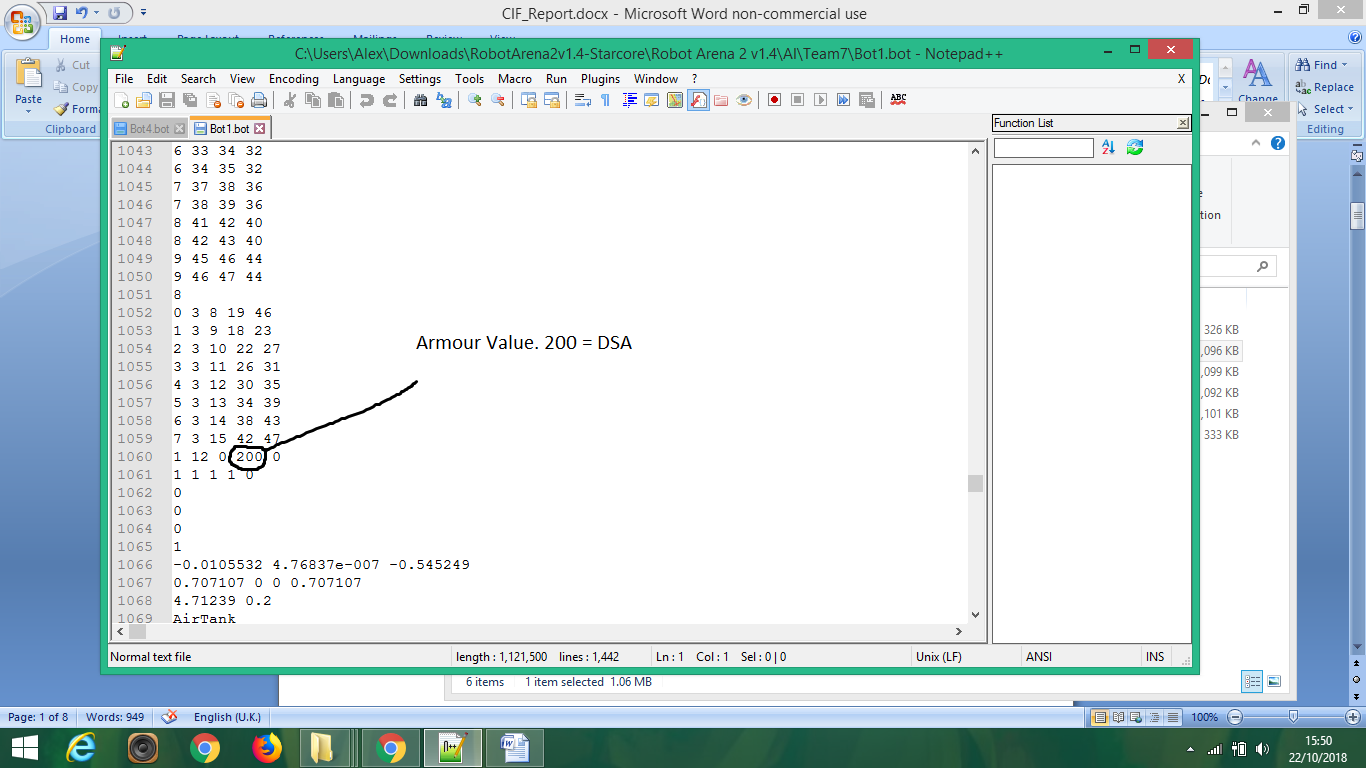Toggle word wrap in Notepad++ toolbar
This screenshot has width=1366, height=768.
(583, 100)
